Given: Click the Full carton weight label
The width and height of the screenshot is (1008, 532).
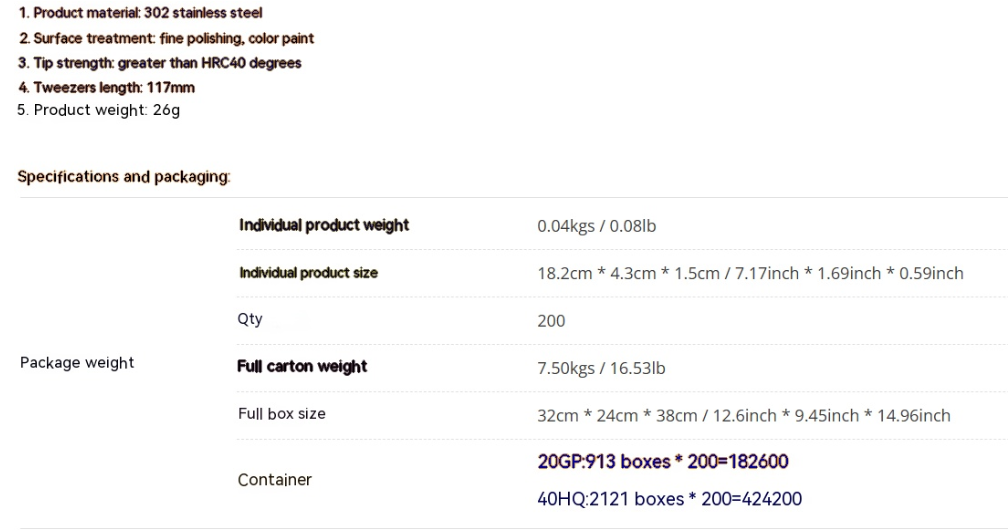Looking at the screenshot, I should (302, 366).
